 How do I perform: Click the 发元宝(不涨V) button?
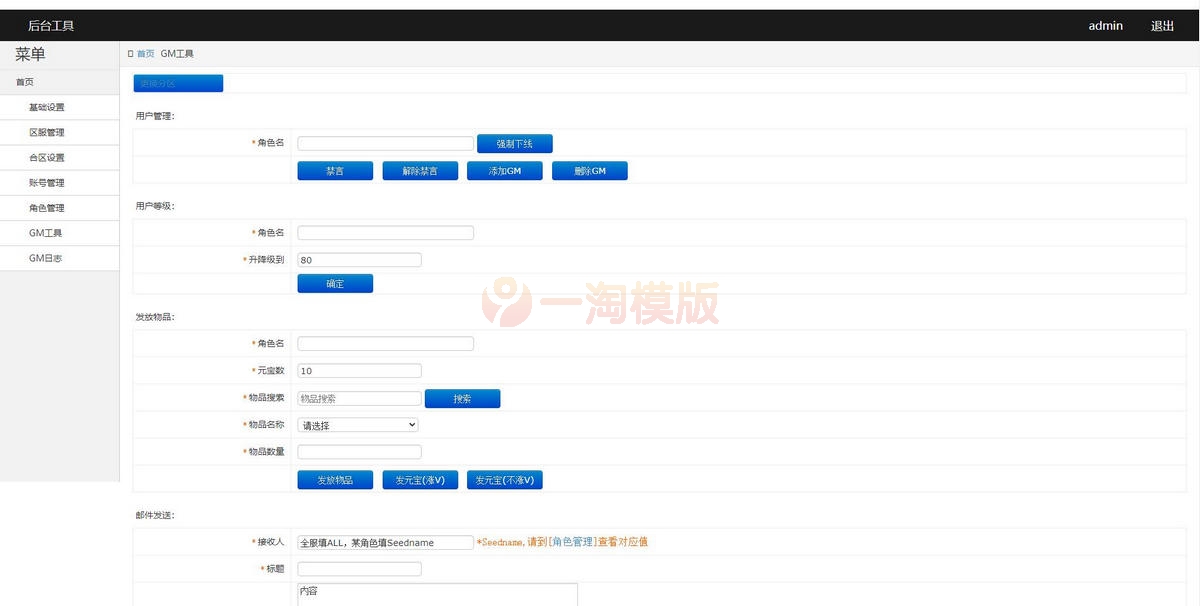coord(505,479)
